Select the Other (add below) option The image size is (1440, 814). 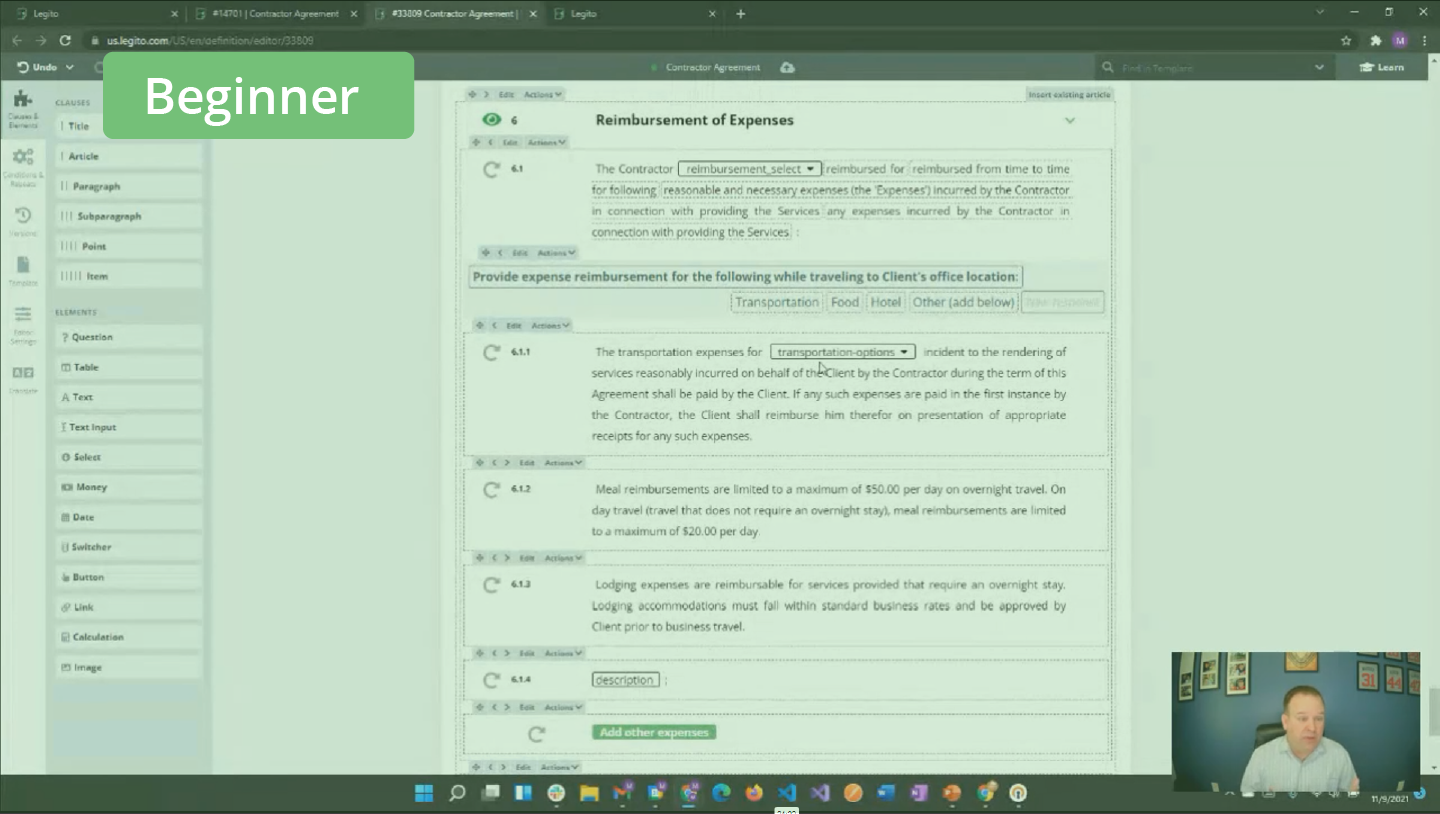click(x=964, y=302)
